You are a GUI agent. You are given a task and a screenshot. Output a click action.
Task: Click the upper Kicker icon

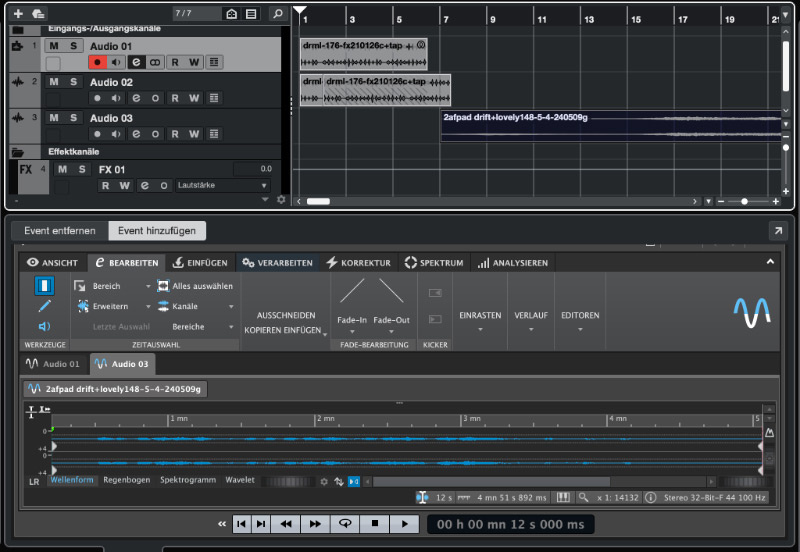[x=435, y=293]
